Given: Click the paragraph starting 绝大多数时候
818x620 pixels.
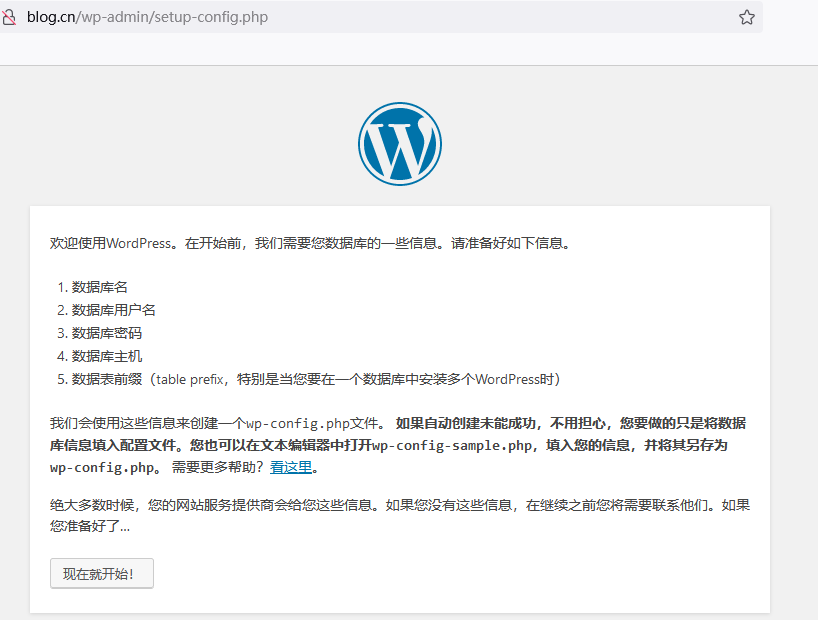Looking at the screenshot, I should (400, 516).
